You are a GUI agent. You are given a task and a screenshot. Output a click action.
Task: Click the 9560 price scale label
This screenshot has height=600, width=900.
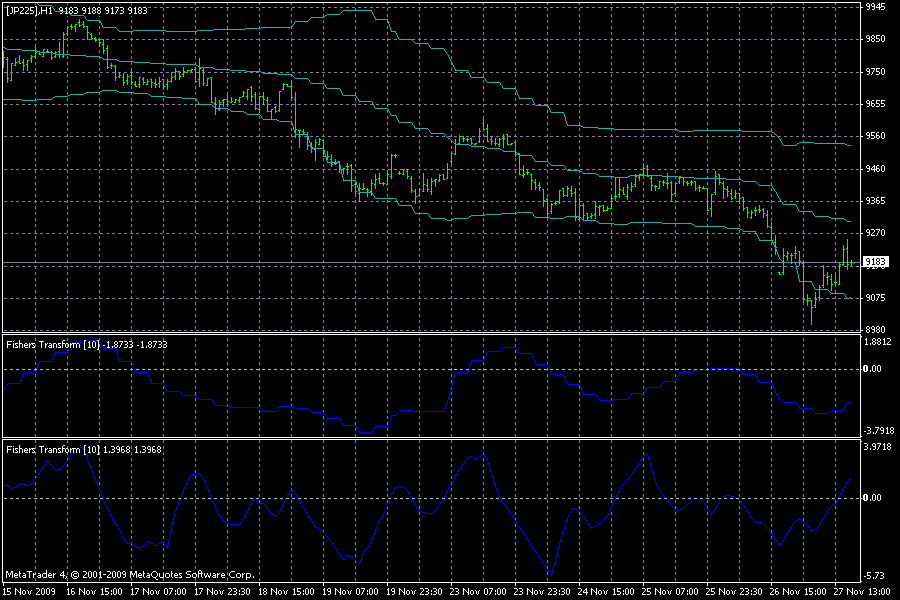point(875,136)
